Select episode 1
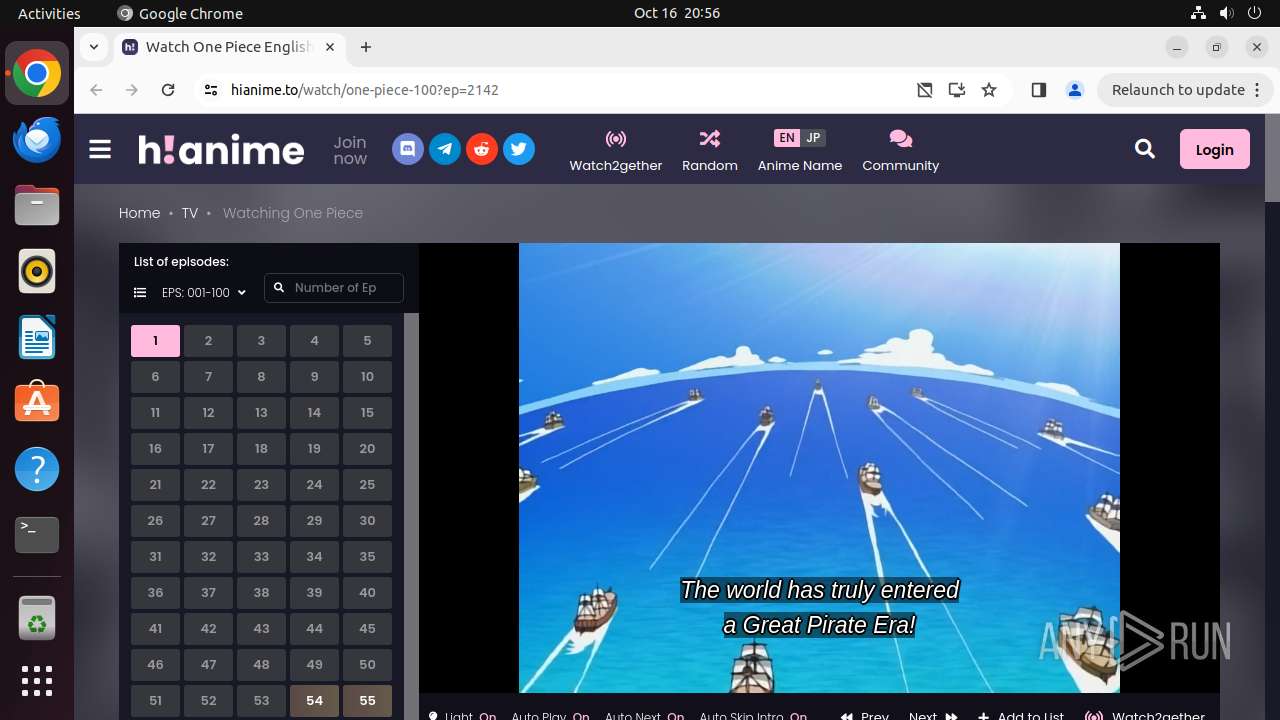 click(155, 341)
